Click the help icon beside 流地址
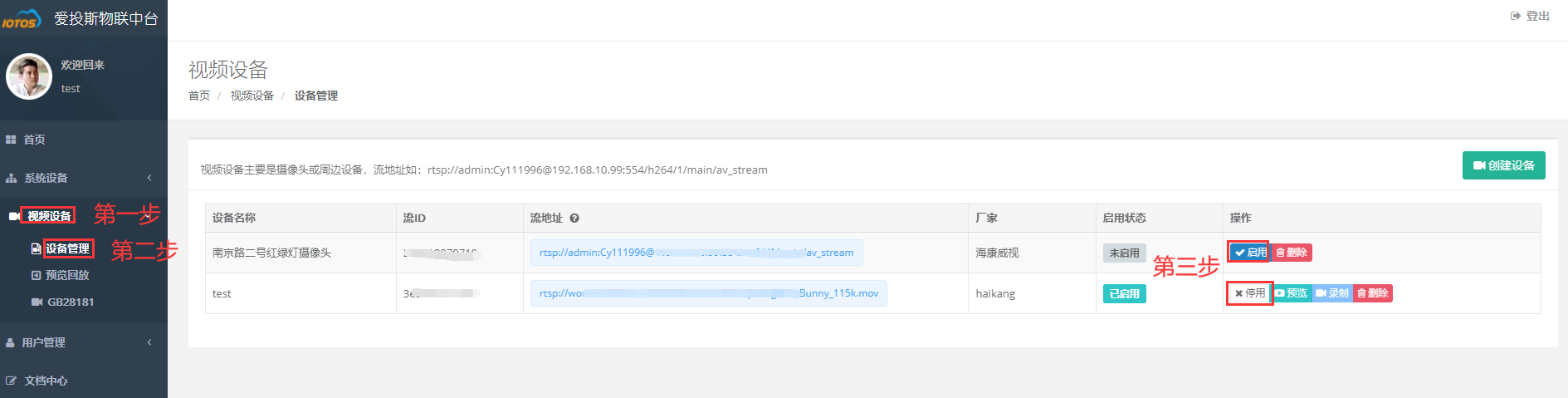Image resolution: width=1568 pixels, height=398 pixels. point(574,219)
